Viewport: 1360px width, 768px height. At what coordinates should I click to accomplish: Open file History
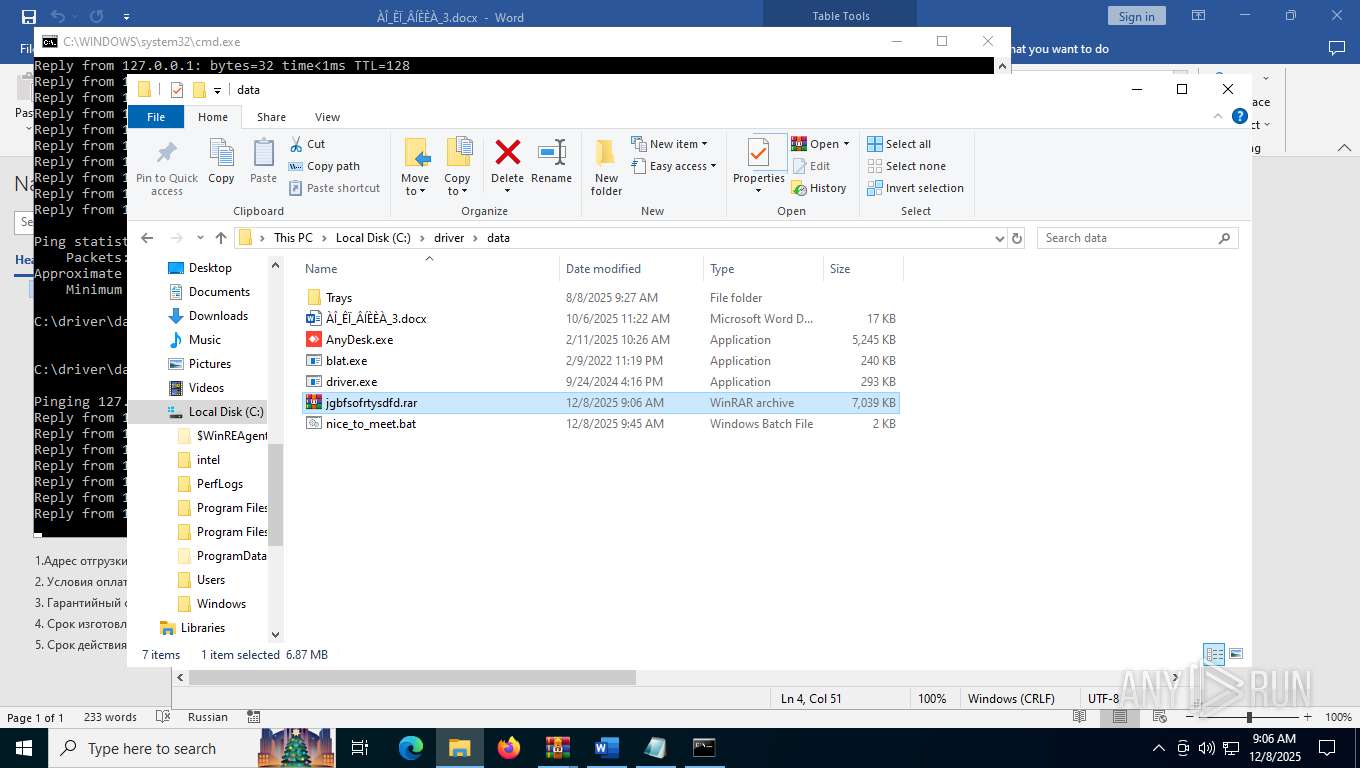click(819, 188)
